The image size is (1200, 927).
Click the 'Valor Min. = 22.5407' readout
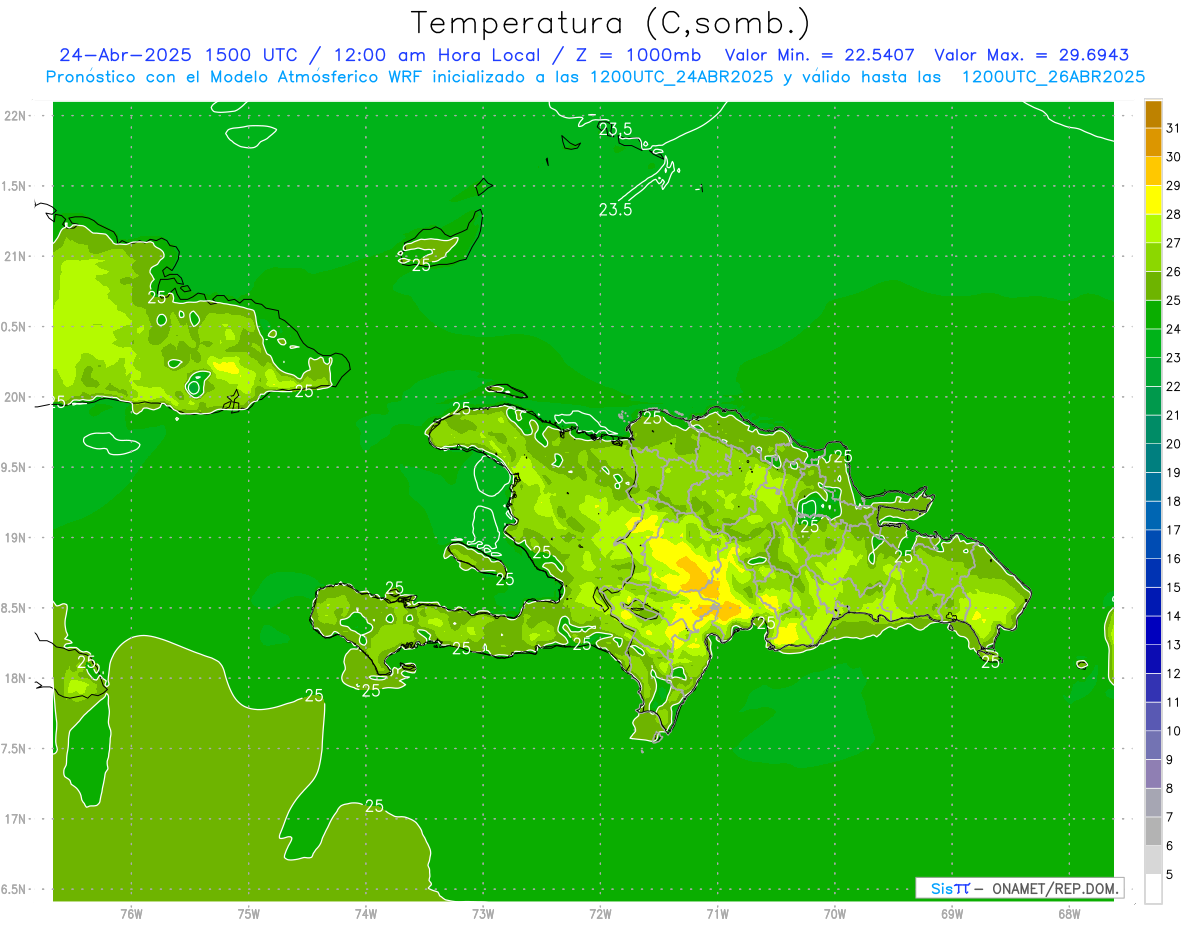(x=820, y=55)
